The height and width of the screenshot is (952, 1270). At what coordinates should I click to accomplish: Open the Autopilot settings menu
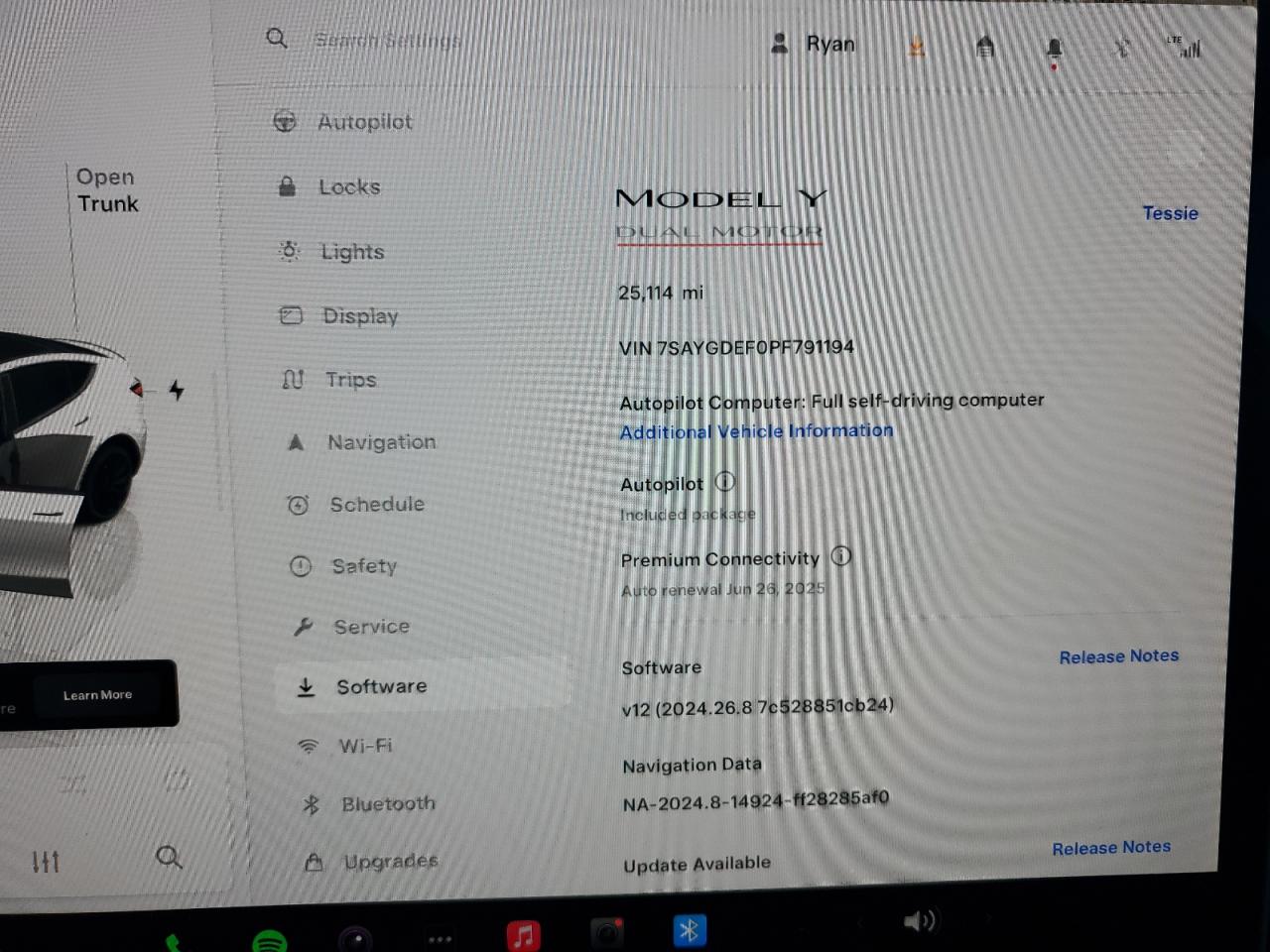point(342,122)
